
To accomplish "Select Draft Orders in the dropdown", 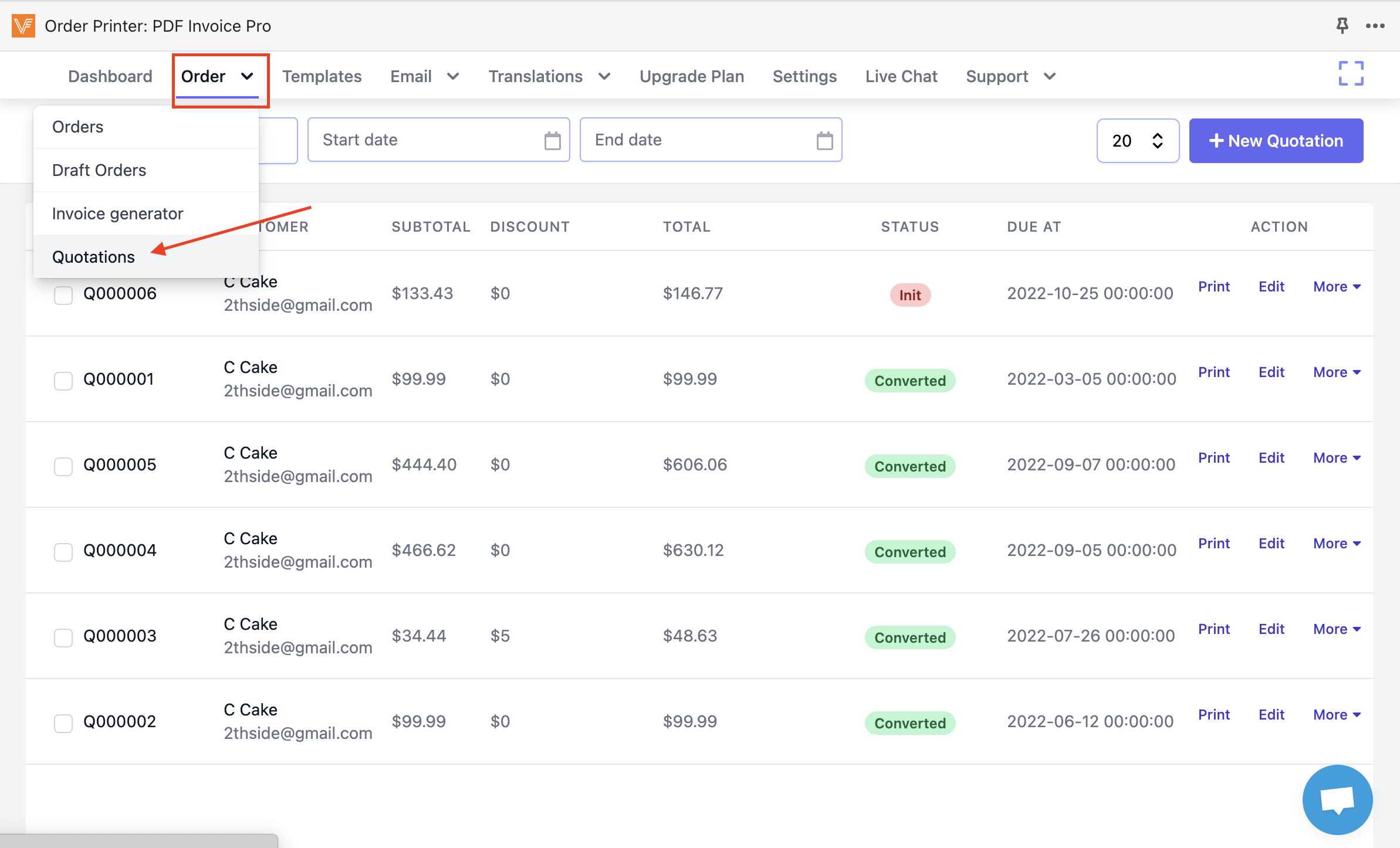I will pos(99,170).
